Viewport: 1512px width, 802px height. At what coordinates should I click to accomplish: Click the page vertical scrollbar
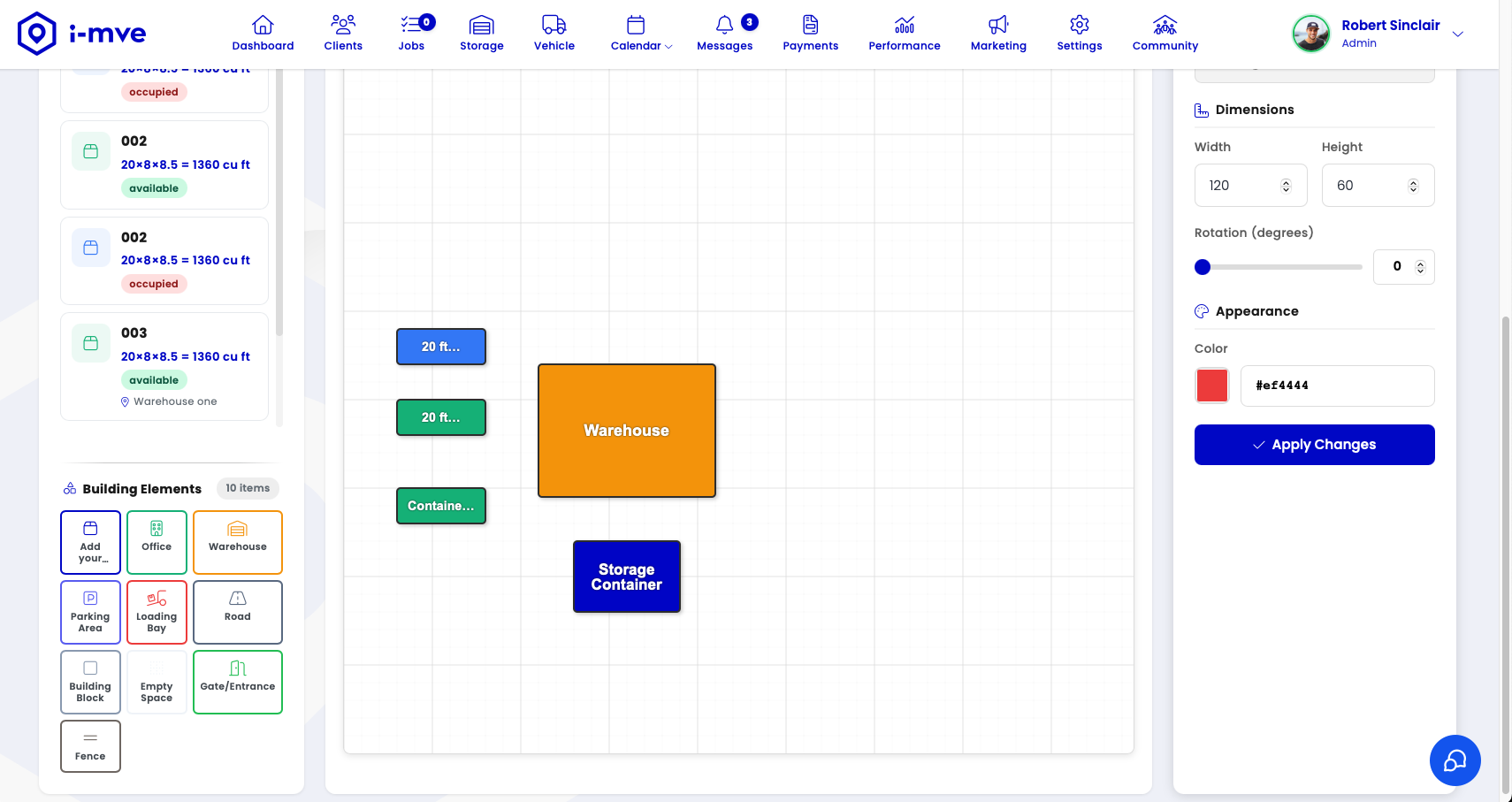(1506, 557)
